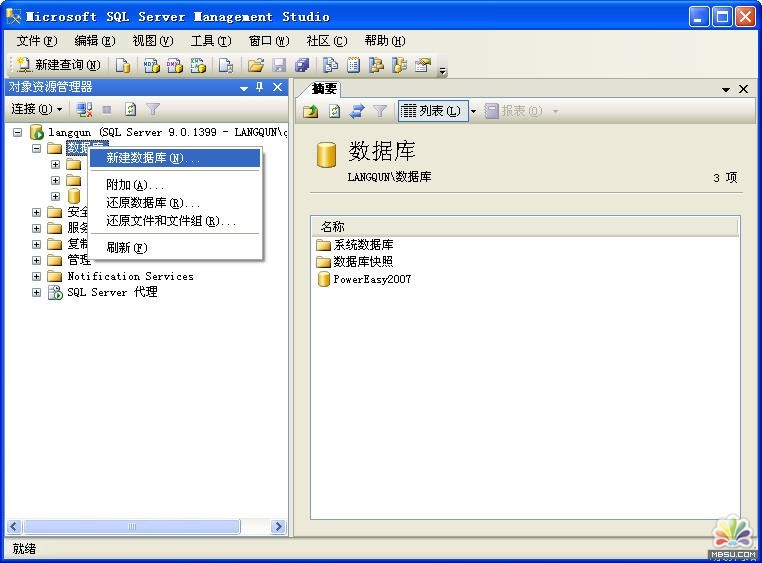The height and width of the screenshot is (563, 762).
Task: Click the Save All icon in toolbar
Action: tap(301, 65)
